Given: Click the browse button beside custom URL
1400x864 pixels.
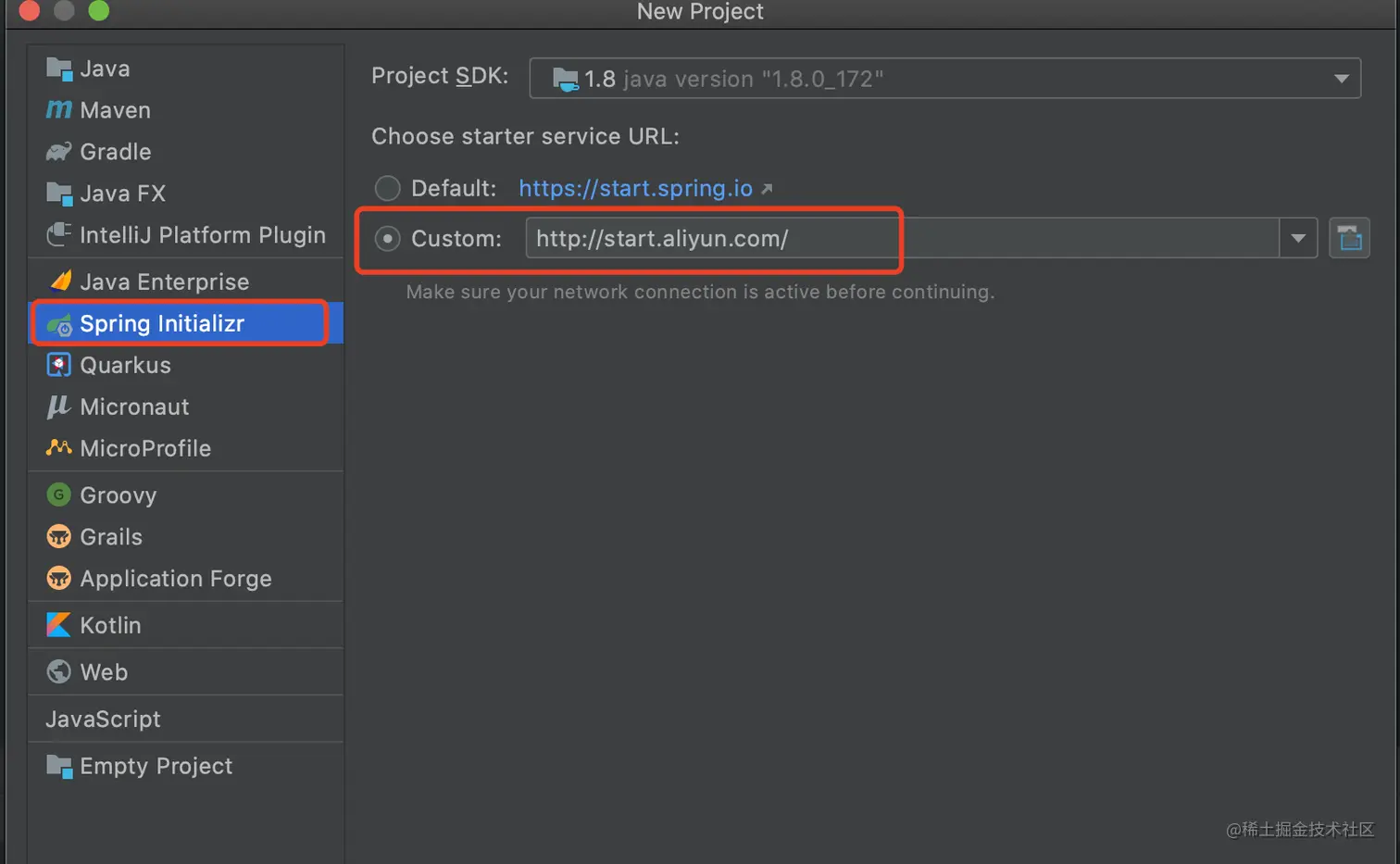Looking at the screenshot, I should [x=1349, y=239].
